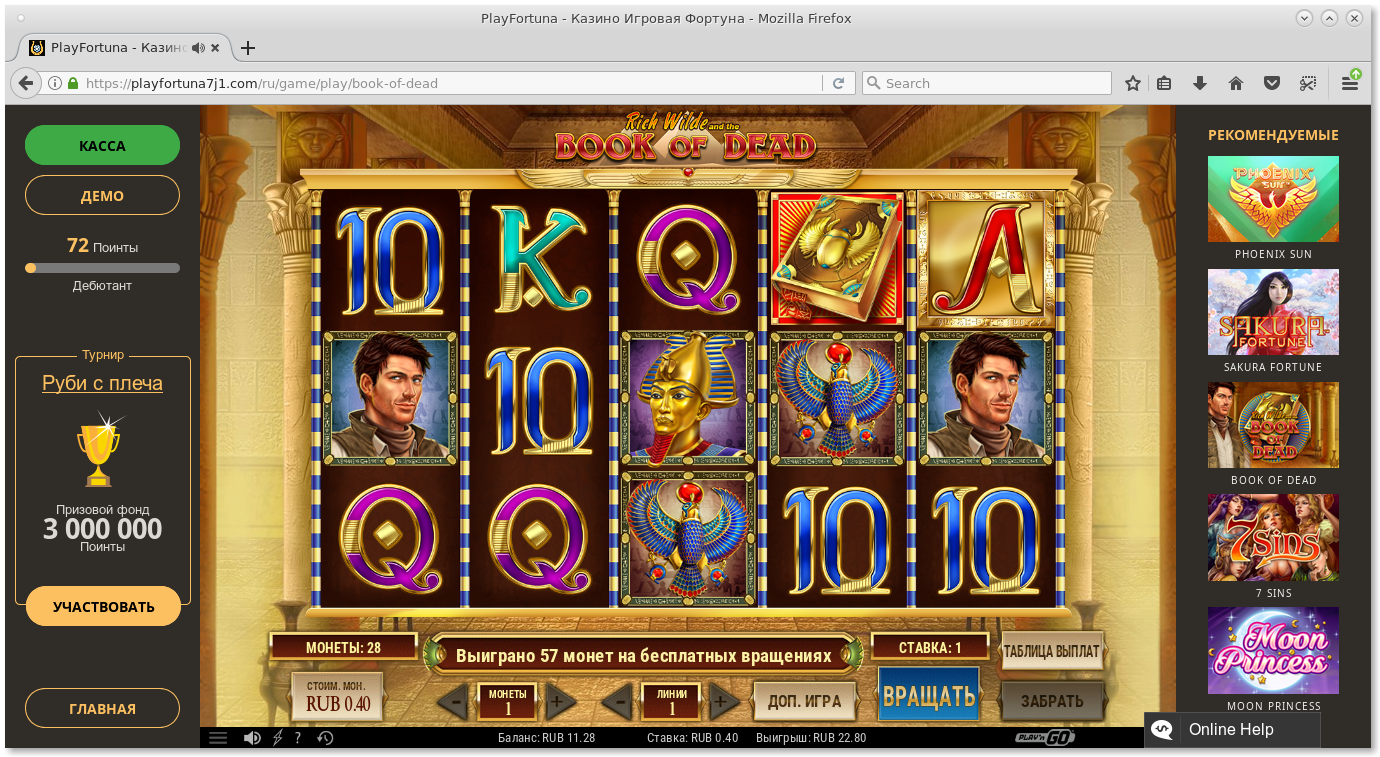Click the ЗАБРАТЬ collect button
1380x757 pixels.
(1052, 701)
